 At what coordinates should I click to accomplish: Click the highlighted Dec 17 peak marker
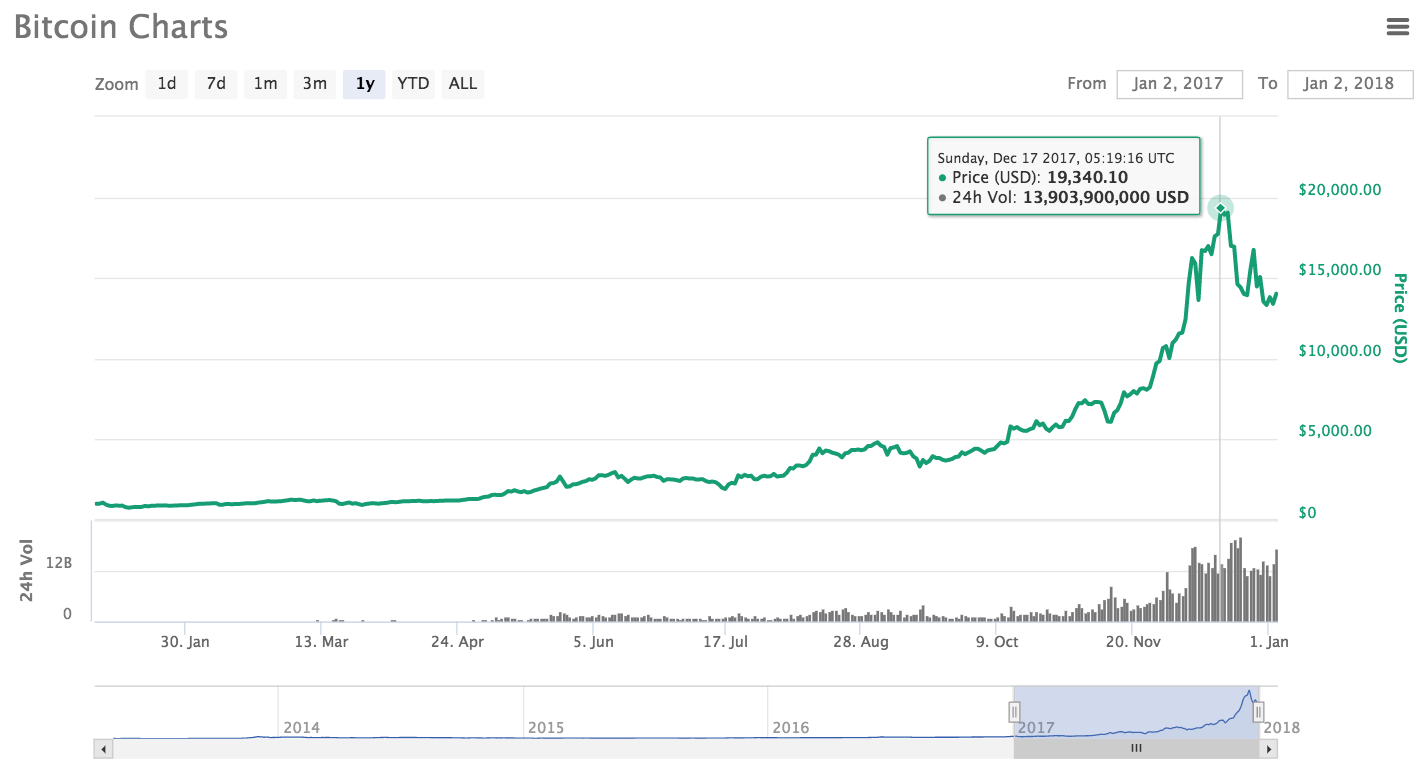[x=1220, y=207]
